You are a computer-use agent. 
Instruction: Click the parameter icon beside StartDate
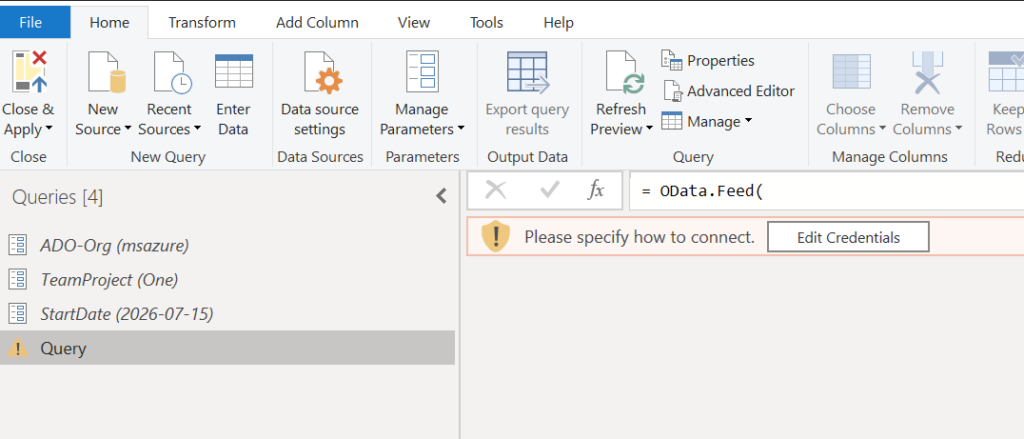click(x=17, y=314)
